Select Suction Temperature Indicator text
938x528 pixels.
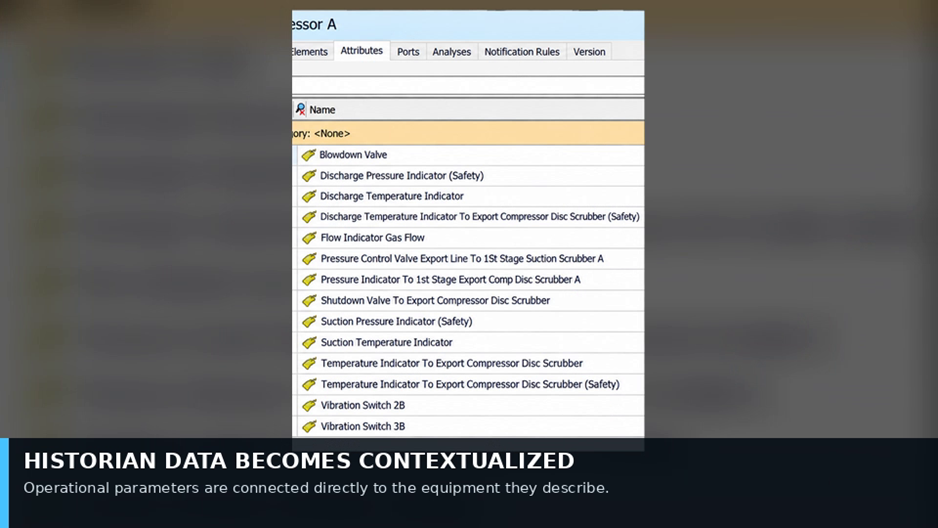point(386,343)
